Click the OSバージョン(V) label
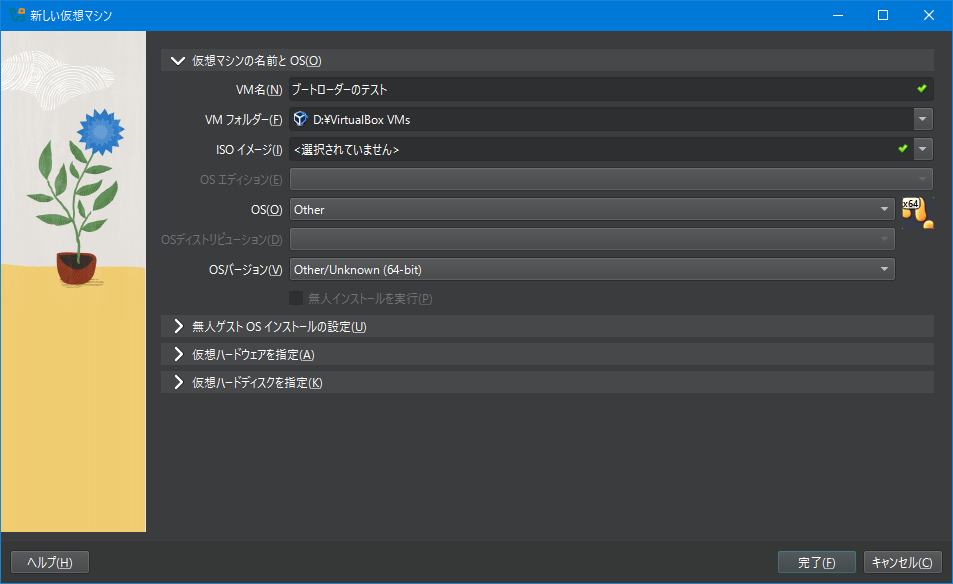The image size is (953, 584). (246, 269)
